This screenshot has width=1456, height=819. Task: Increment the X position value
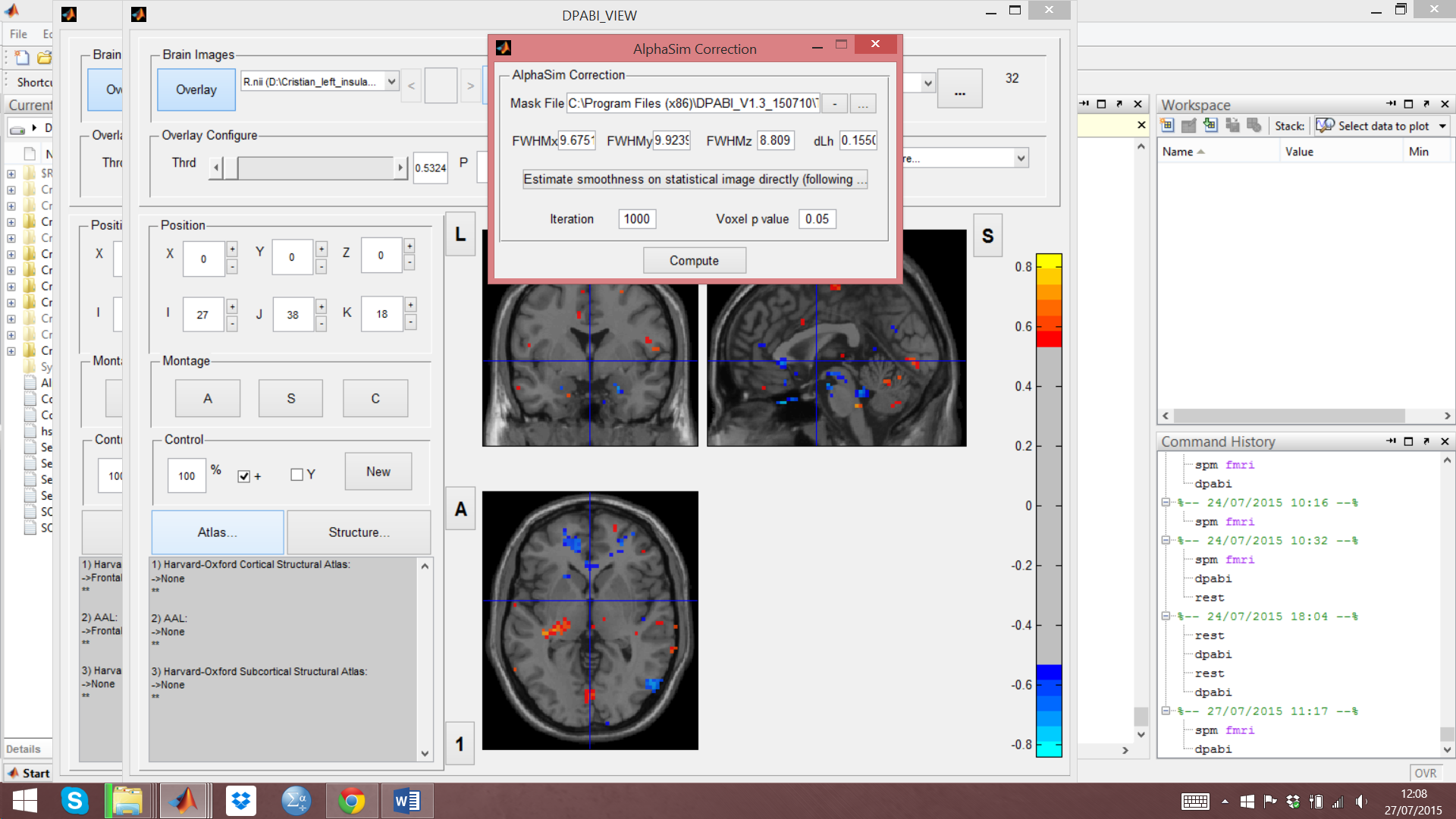pyautogui.click(x=232, y=249)
